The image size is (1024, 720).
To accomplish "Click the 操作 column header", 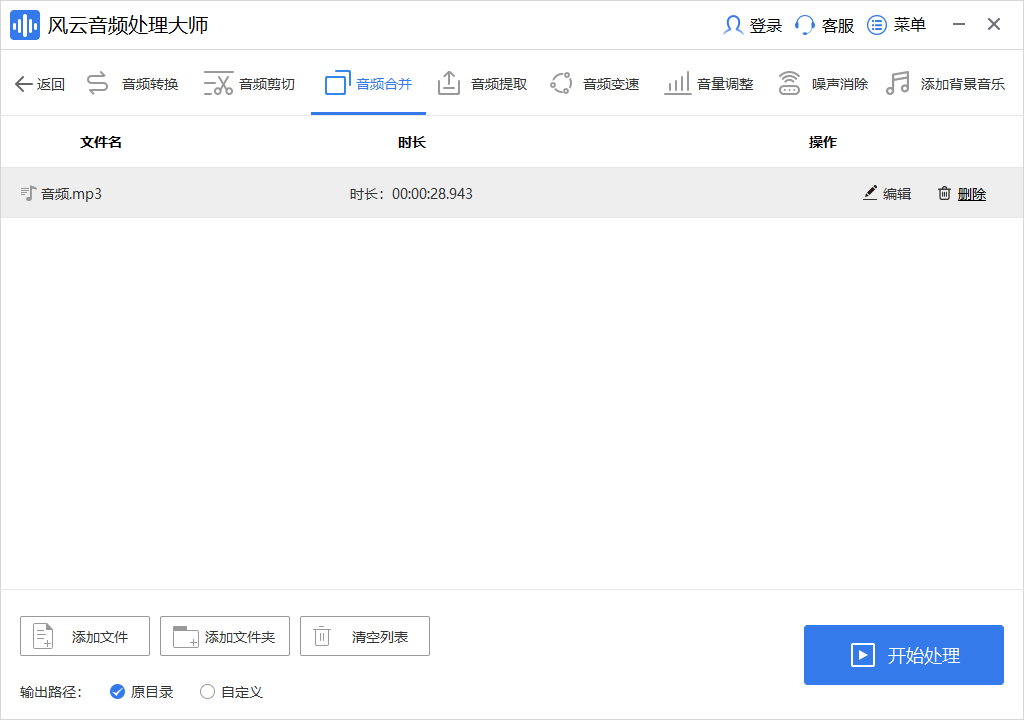I will tap(823, 142).
